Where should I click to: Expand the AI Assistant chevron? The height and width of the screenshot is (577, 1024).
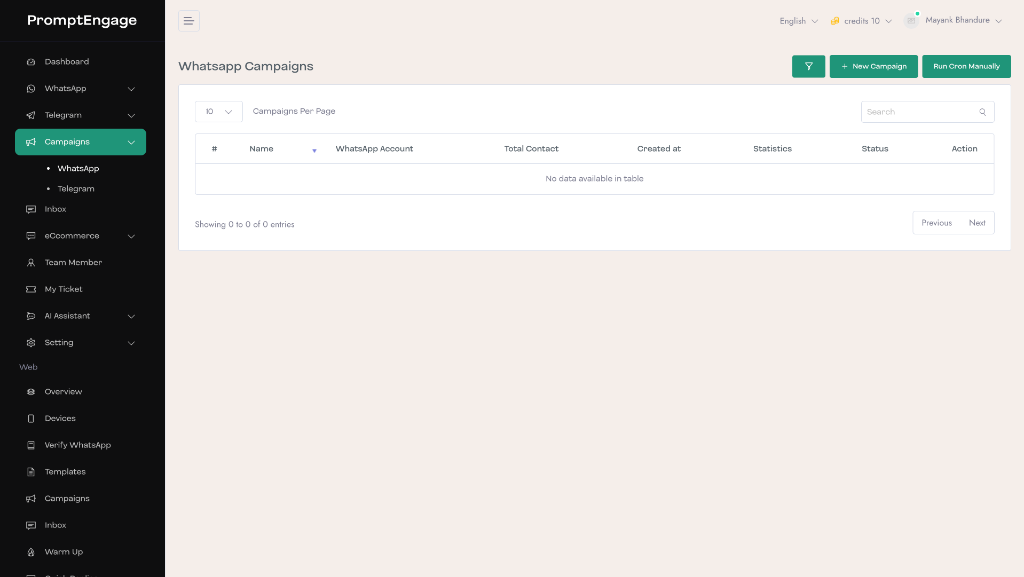click(131, 317)
